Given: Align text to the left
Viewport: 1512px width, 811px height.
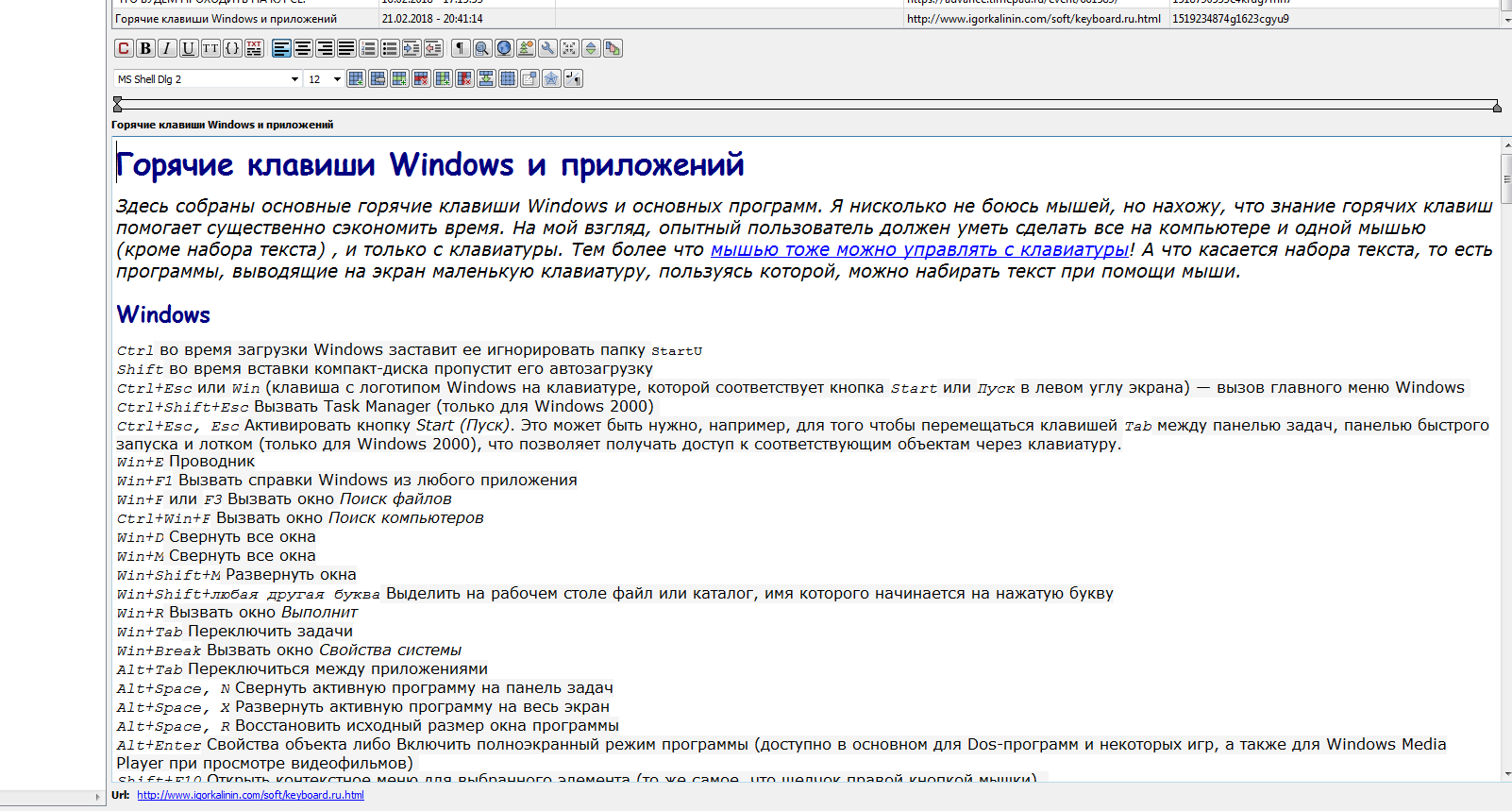Looking at the screenshot, I should pos(281,48).
